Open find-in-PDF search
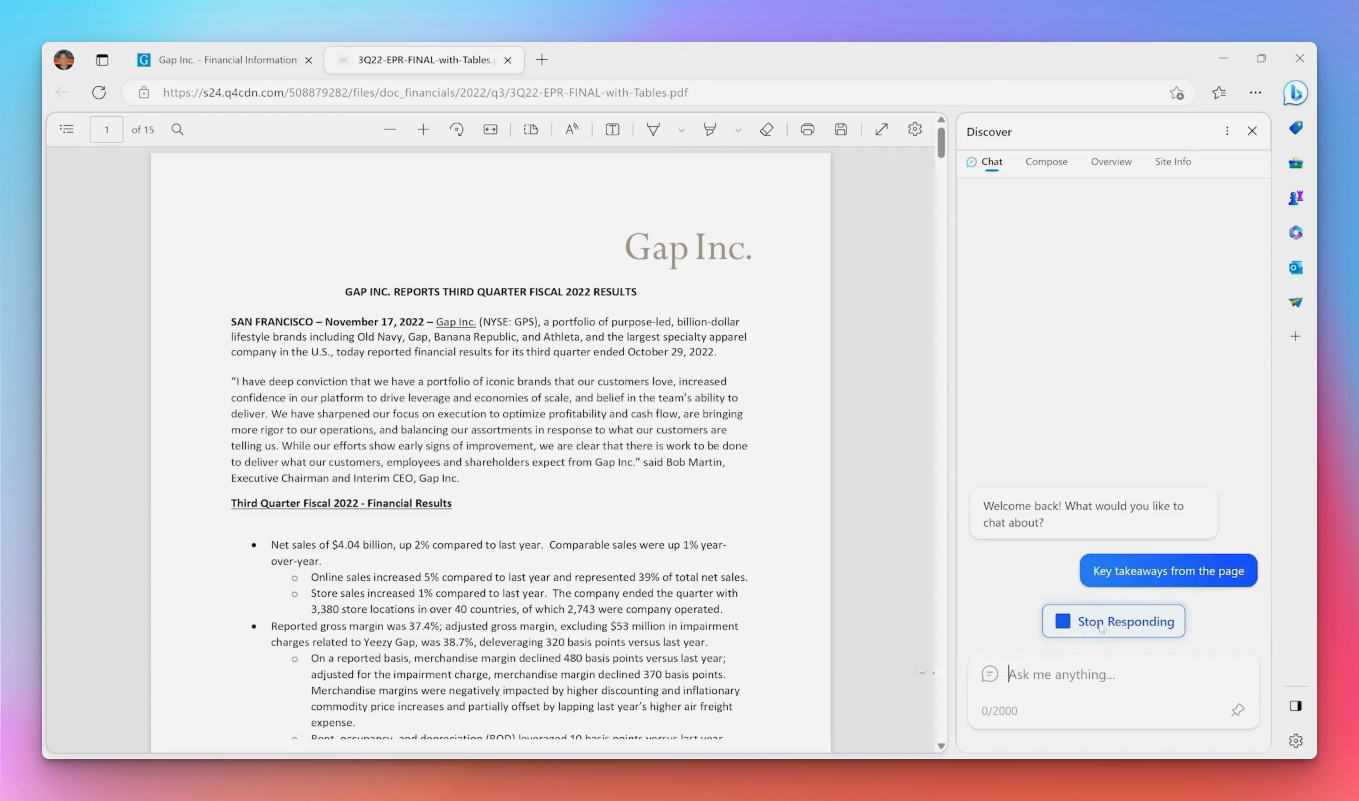 point(178,129)
